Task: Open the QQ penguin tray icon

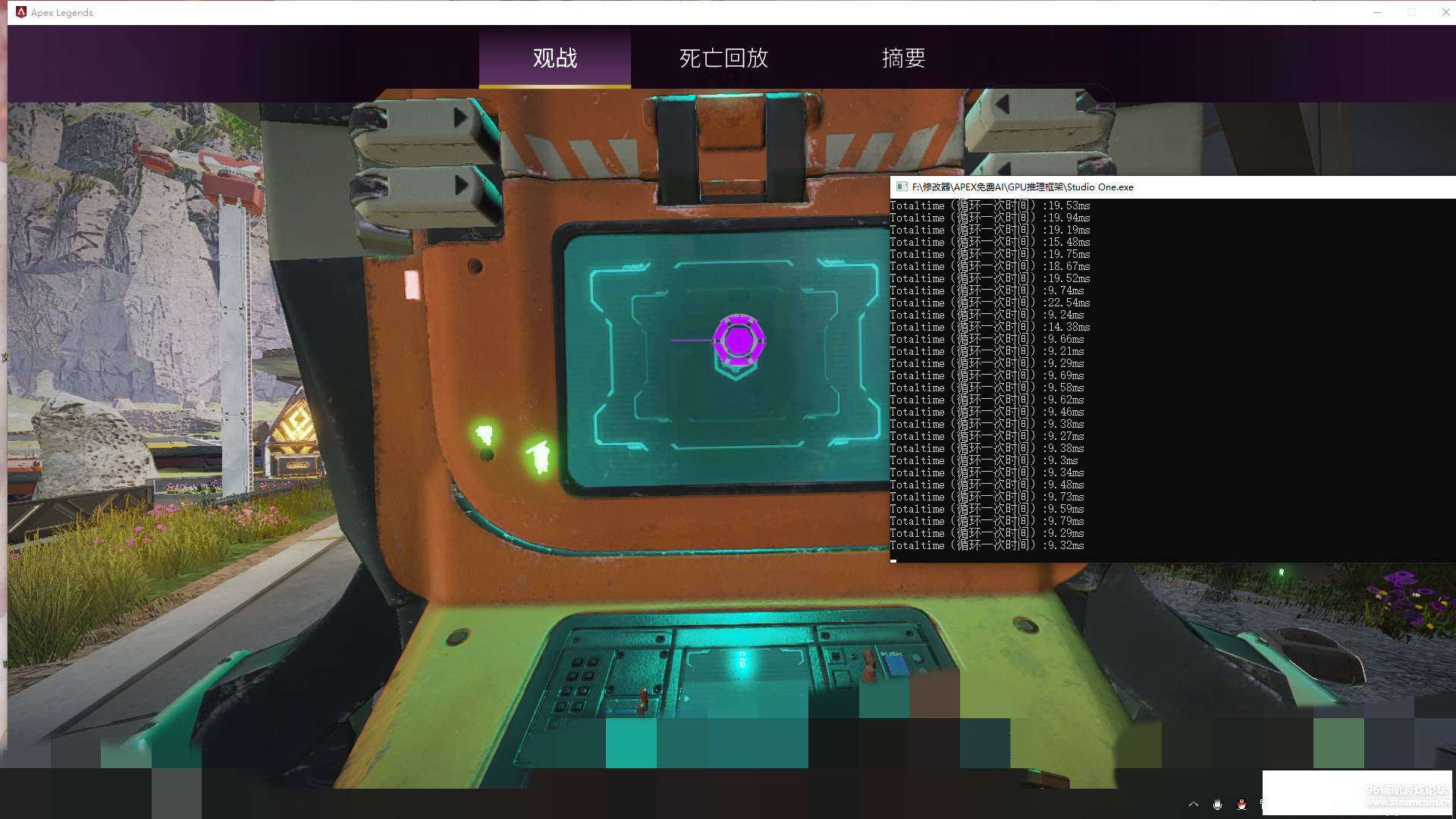Action: coord(1241,805)
